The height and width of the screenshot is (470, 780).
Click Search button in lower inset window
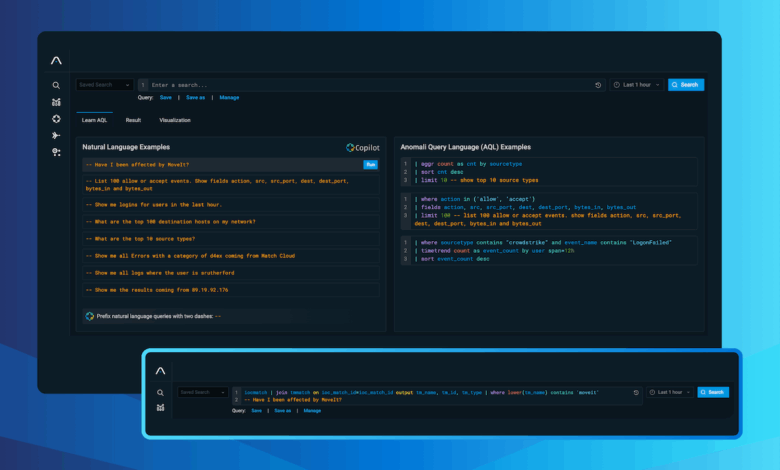point(713,392)
